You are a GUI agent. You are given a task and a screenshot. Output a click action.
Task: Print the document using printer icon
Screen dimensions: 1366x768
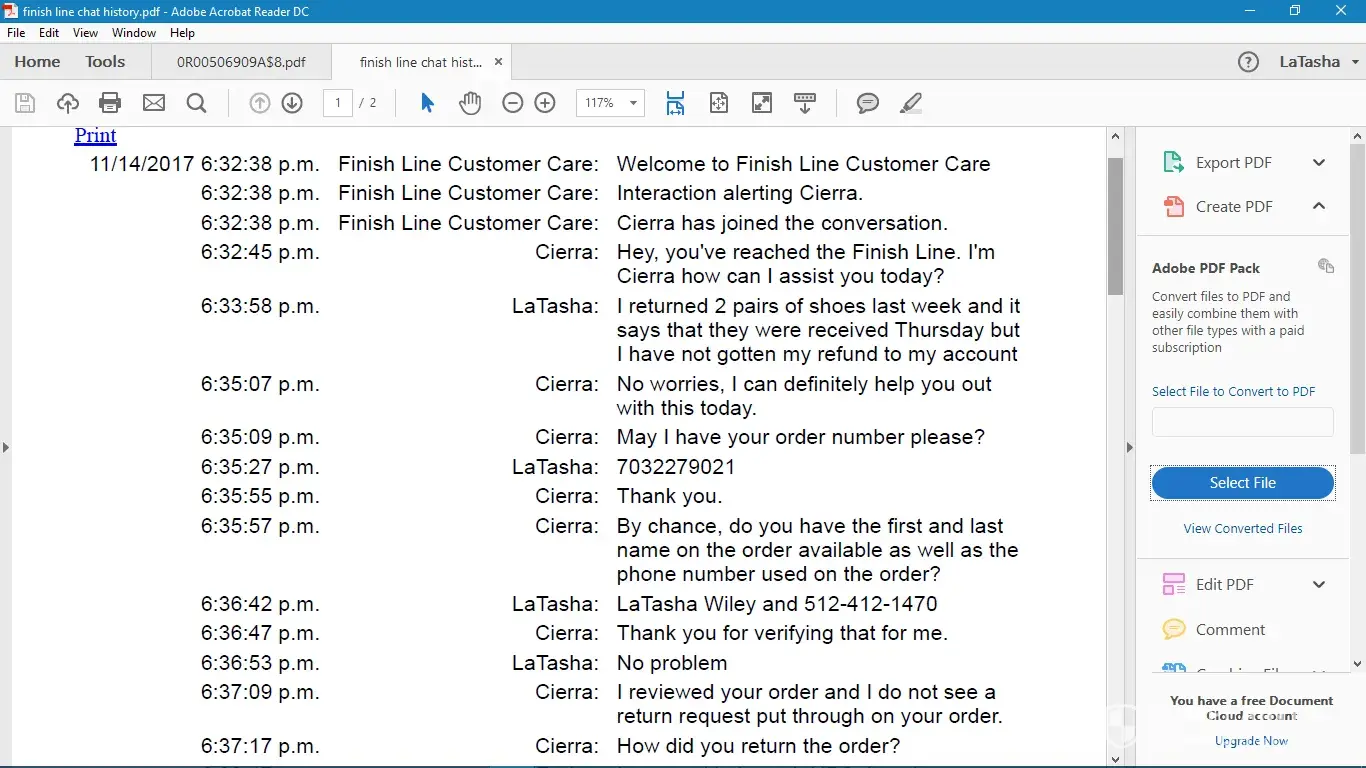pyautogui.click(x=110, y=103)
